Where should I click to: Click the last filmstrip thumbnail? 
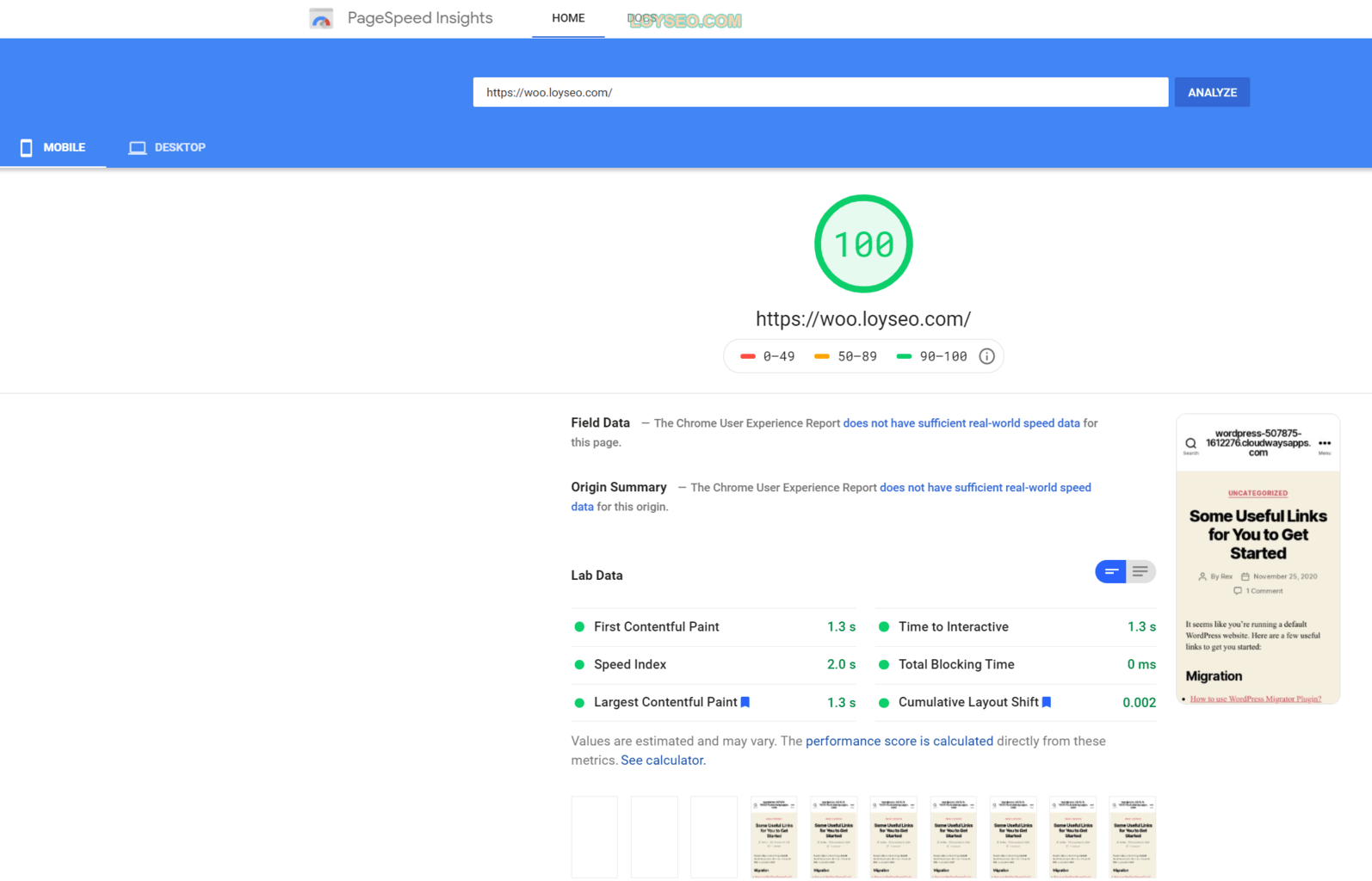(1133, 837)
